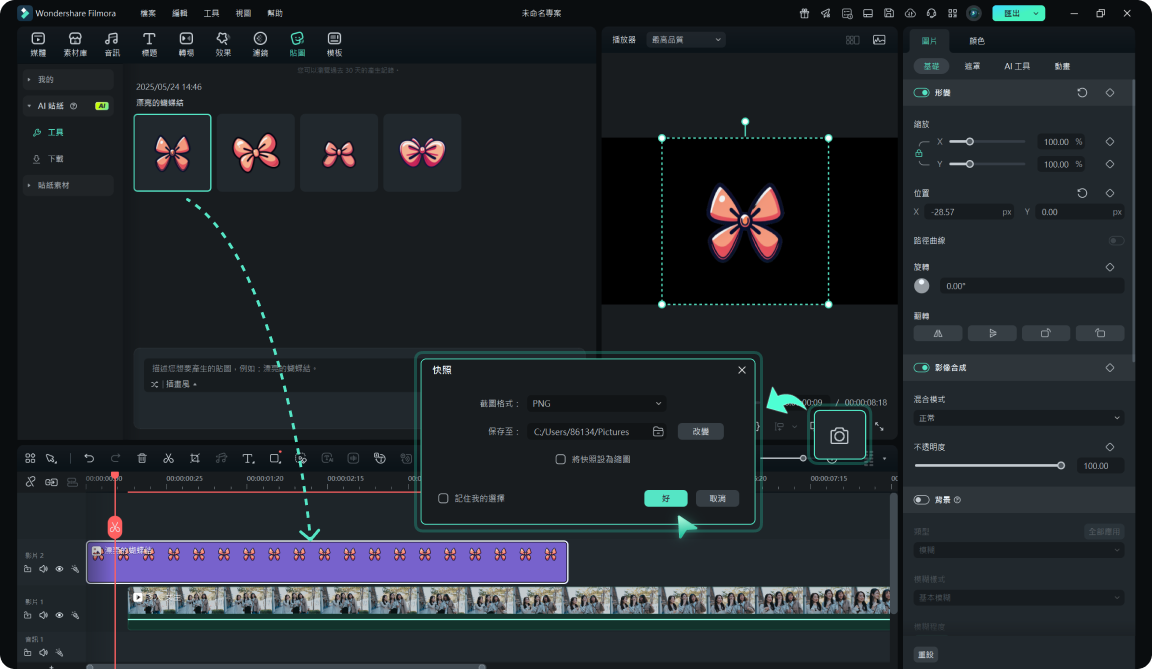Switch to the 顏色 color tab
The width and height of the screenshot is (1152, 669).
(x=976, y=41)
